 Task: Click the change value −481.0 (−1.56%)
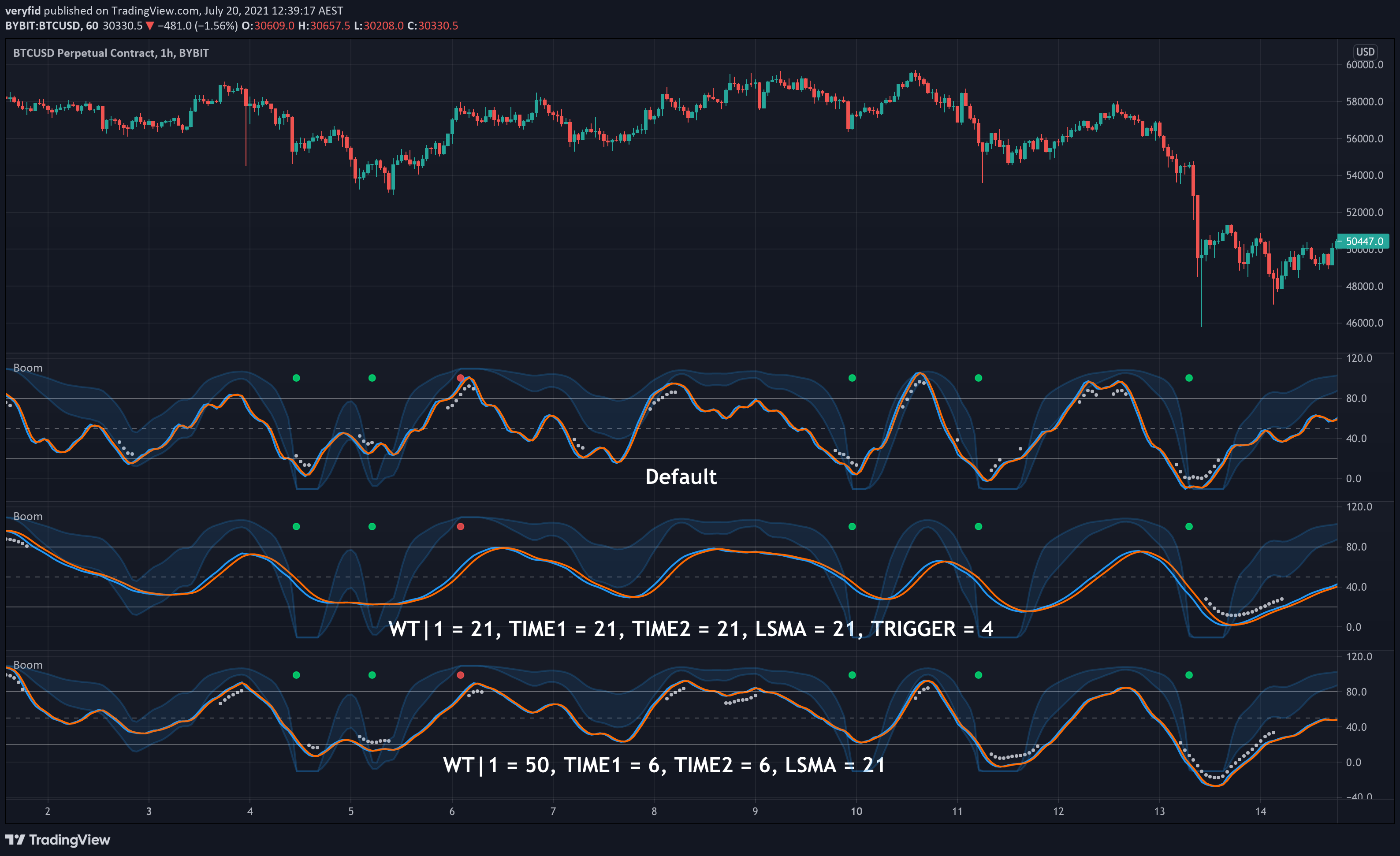pyautogui.click(x=197, y=26)
